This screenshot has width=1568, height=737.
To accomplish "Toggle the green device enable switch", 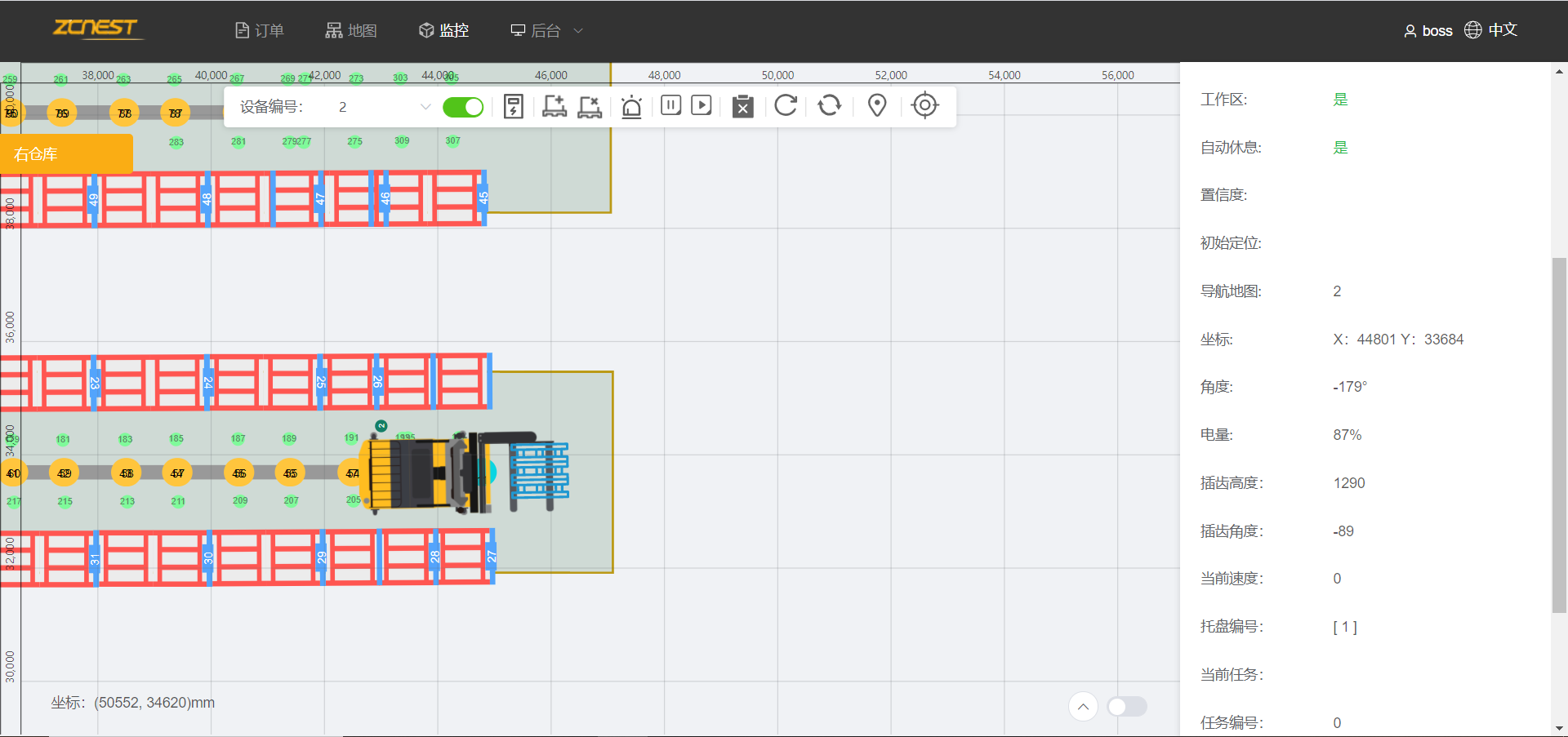I will (x=463, y=107).
